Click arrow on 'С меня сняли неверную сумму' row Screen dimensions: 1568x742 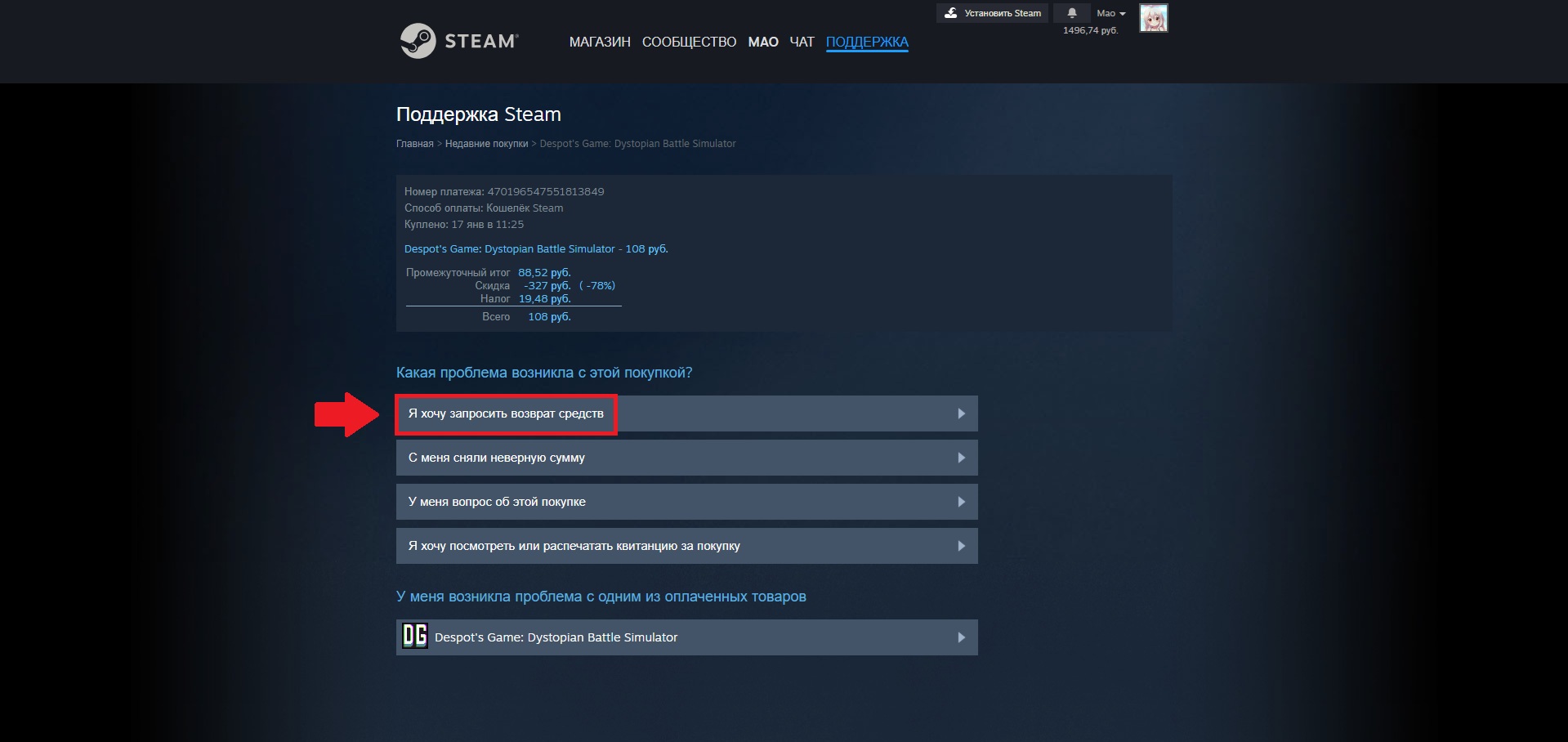961,458
